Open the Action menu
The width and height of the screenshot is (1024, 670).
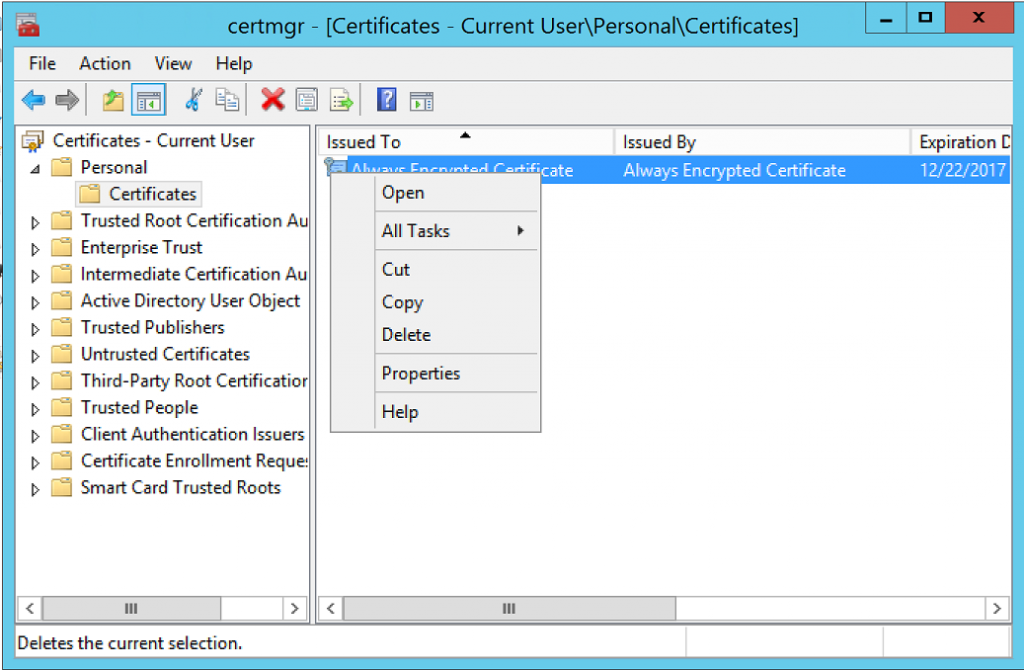pyautogui.click(x=105, y=63)
